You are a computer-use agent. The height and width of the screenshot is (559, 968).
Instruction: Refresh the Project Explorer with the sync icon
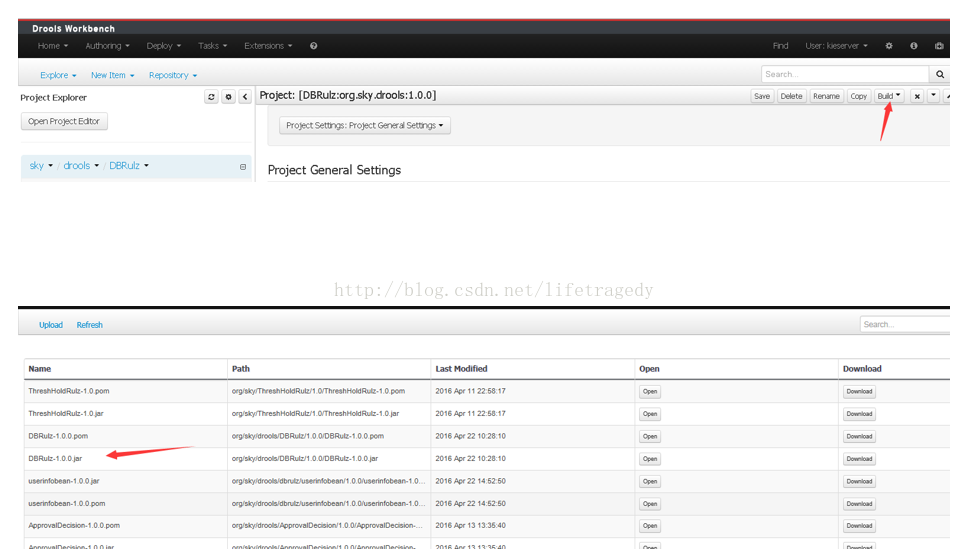coord(211,97)
